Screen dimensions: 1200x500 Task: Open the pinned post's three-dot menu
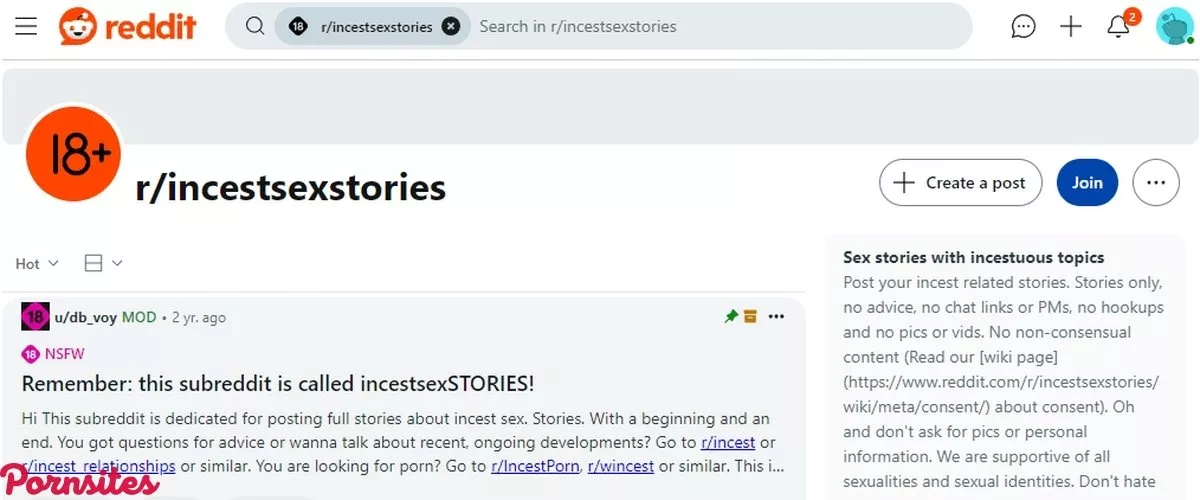[776, 317]
